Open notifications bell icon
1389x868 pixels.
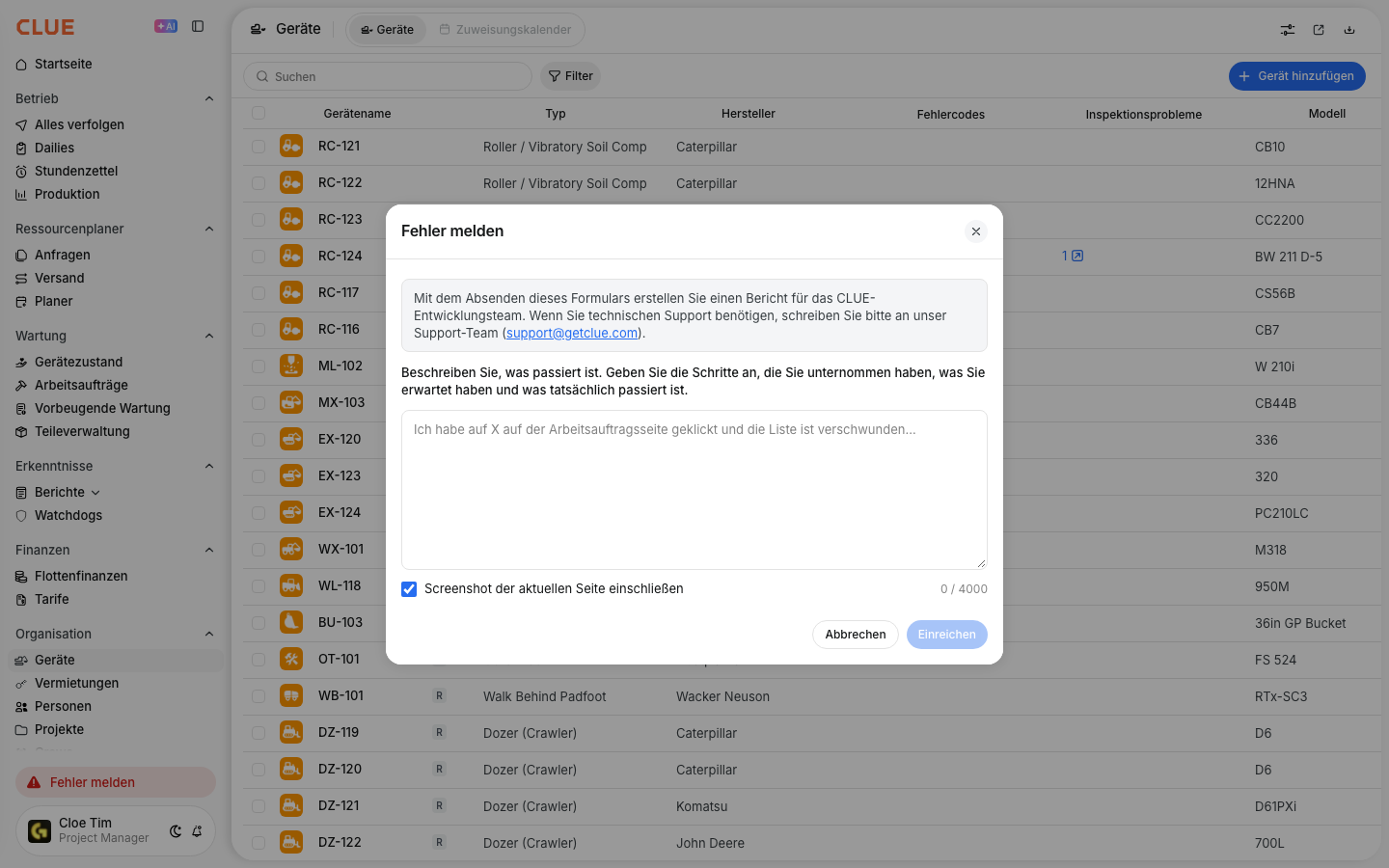[197, 830]
